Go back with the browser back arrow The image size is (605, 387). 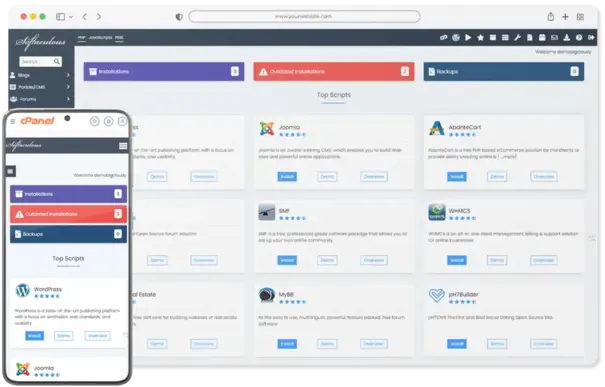click(84, 17)
